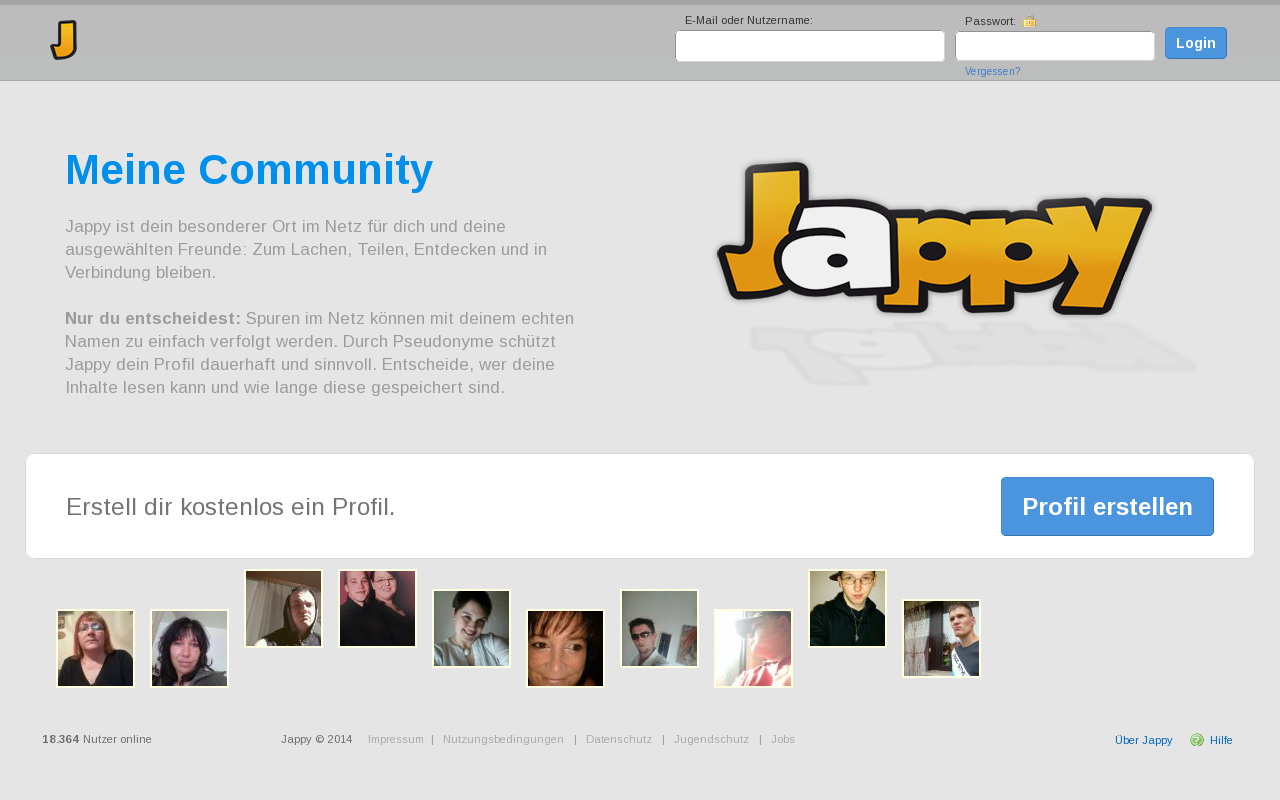
Task: Open photo of young man in black hoodie
Action: click(847, 609)
